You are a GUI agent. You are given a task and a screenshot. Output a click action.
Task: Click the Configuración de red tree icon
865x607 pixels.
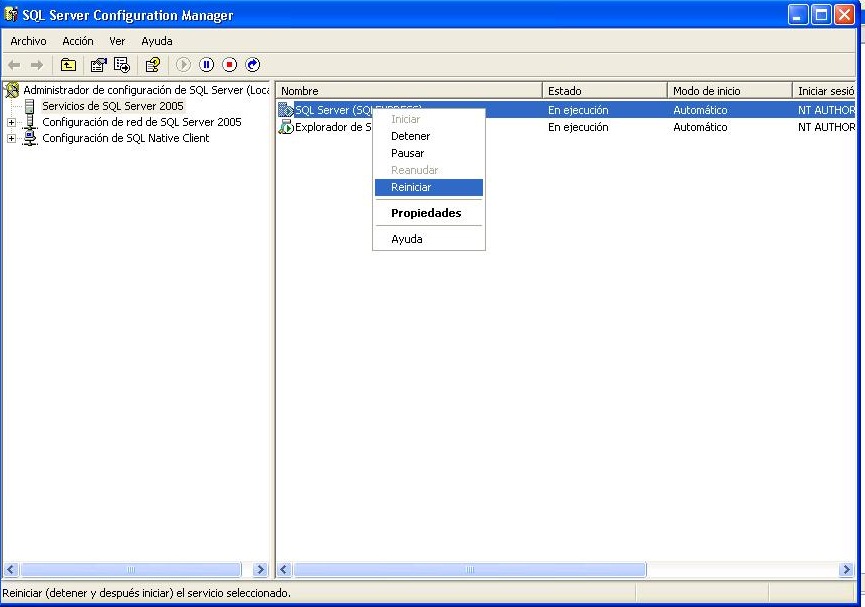click(x=30, y=122)
